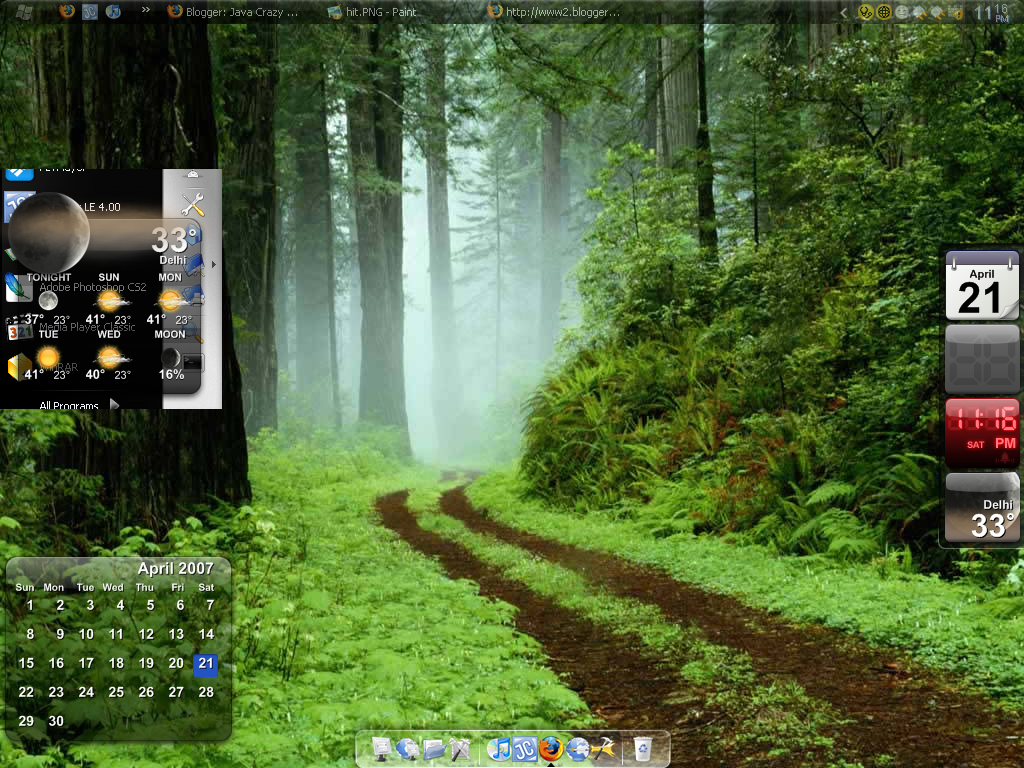Expand the All Programs arrow

pyautogui.click(x=114, y=404)
